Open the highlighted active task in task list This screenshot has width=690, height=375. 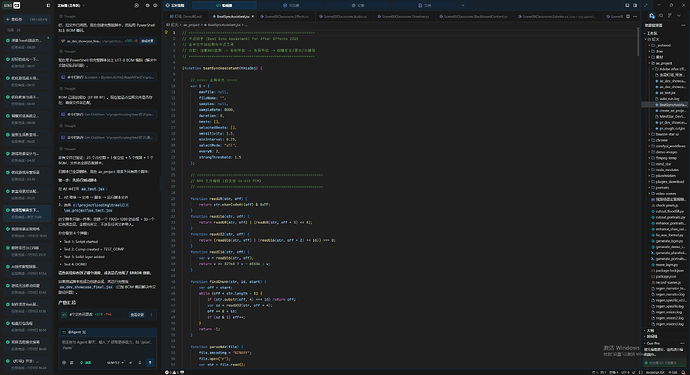(x=27, y=213)
